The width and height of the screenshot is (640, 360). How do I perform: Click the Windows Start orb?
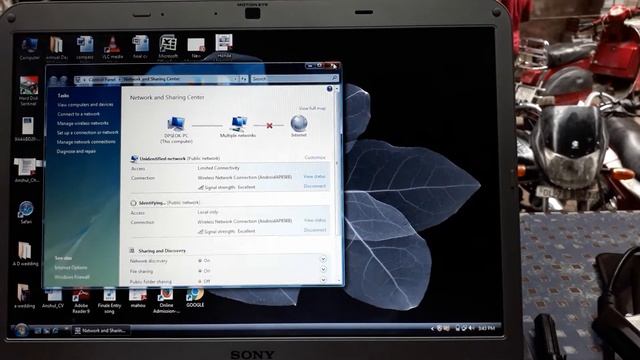pos(21,329)
